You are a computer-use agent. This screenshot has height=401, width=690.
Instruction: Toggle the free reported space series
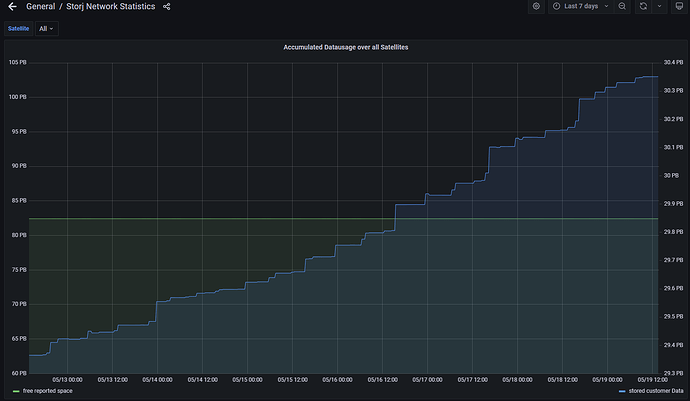pyautogui.click(x=46, y=391)
